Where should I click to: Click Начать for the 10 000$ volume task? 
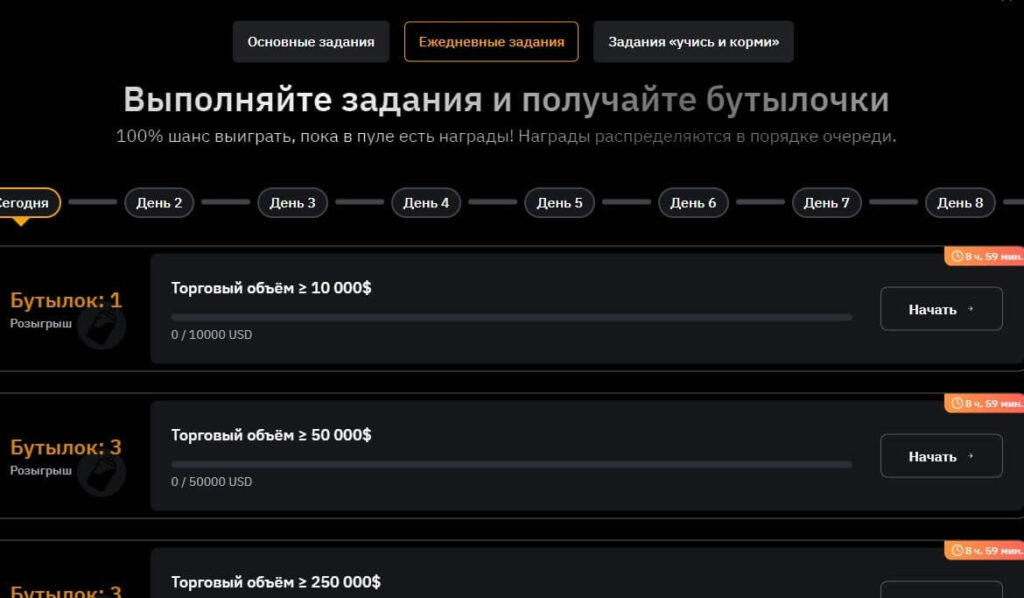tap(940, 309)
